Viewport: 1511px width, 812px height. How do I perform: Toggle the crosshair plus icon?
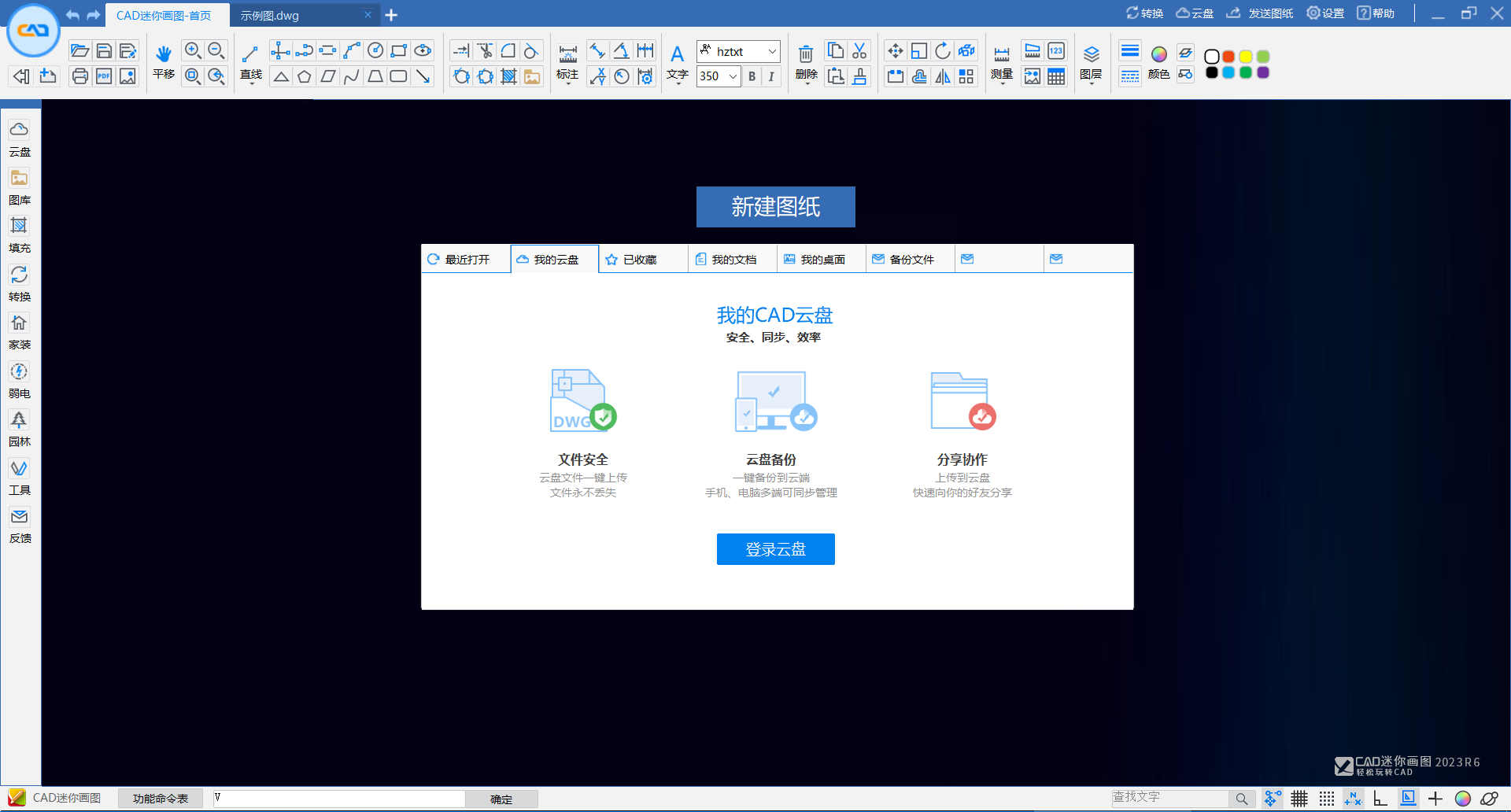click(1435, 799)
